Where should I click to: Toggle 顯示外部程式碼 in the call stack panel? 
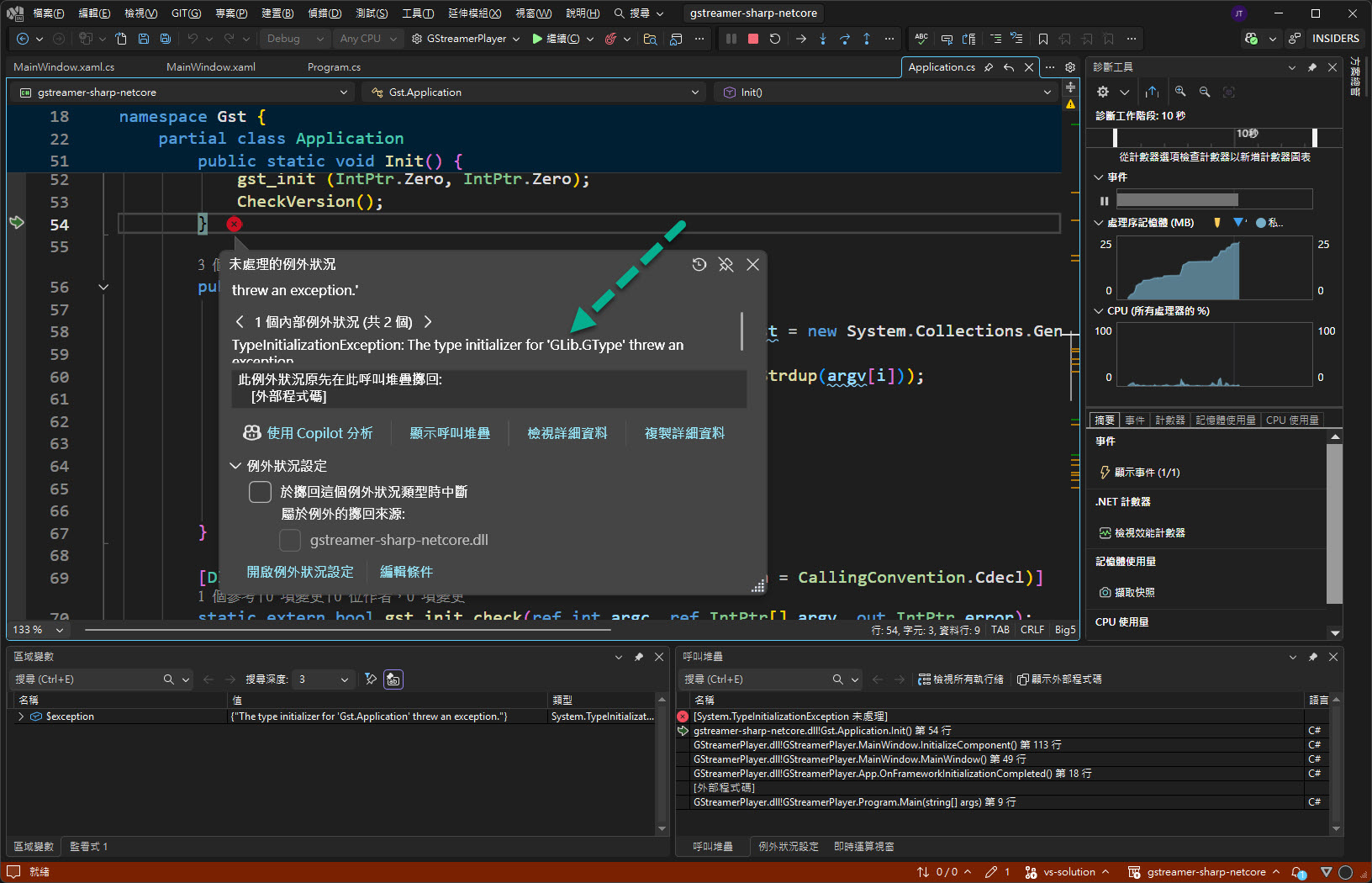click(1059, 679)
